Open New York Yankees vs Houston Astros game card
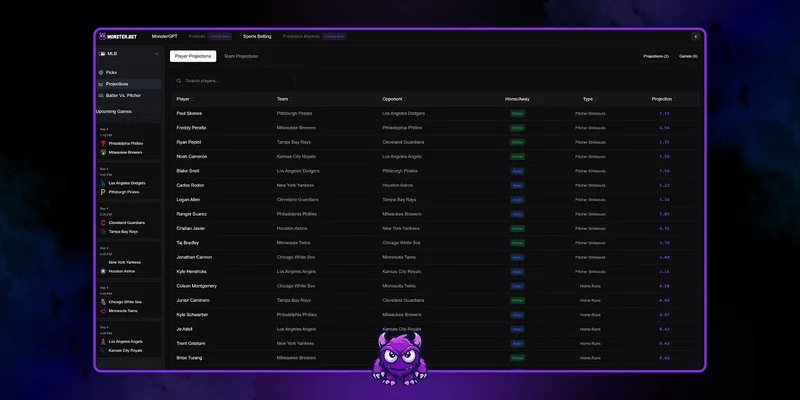 (129, 260)
